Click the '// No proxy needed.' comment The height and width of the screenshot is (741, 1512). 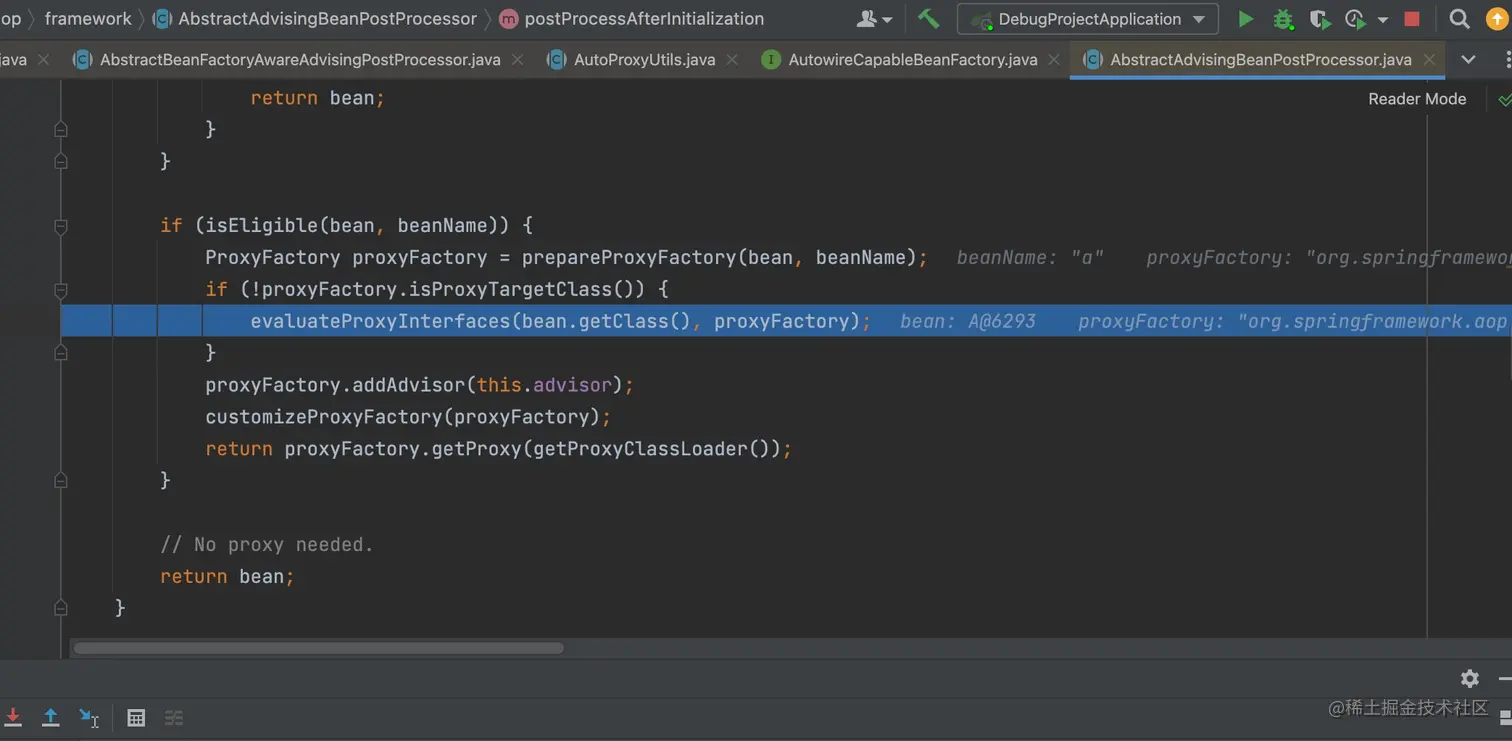pos(266,545)
